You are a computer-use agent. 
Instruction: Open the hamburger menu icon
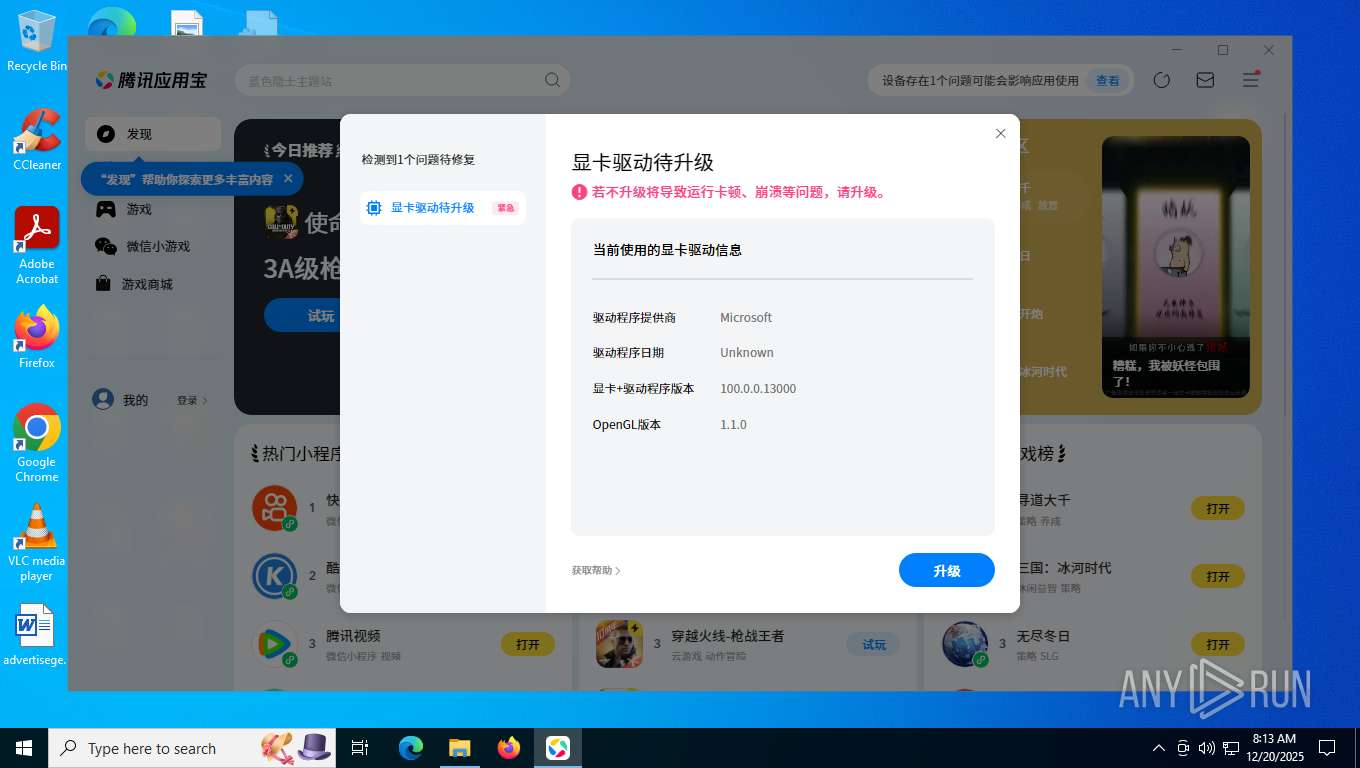tap(1250, 80)
